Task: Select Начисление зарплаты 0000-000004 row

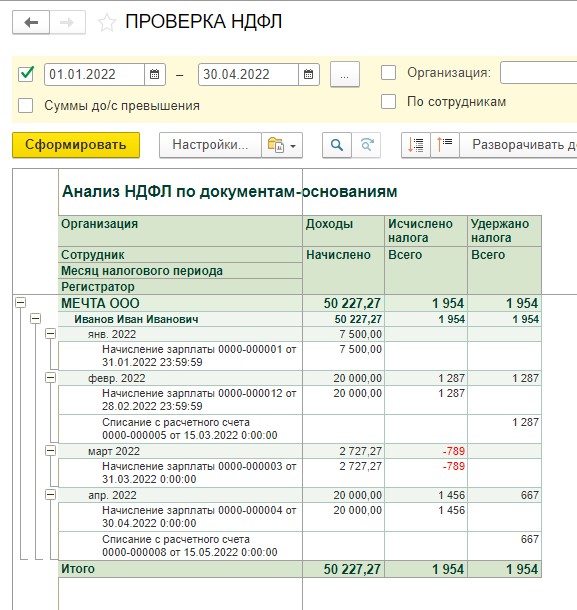Action: (x=181, y=517)
